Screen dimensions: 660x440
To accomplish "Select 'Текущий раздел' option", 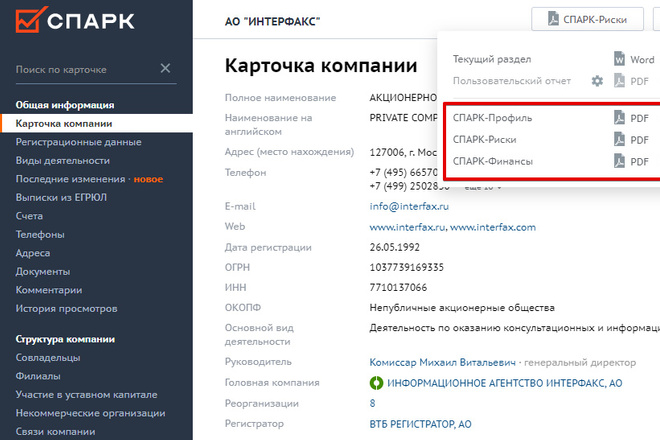I will pyautogui.click(x=492, y=59).
